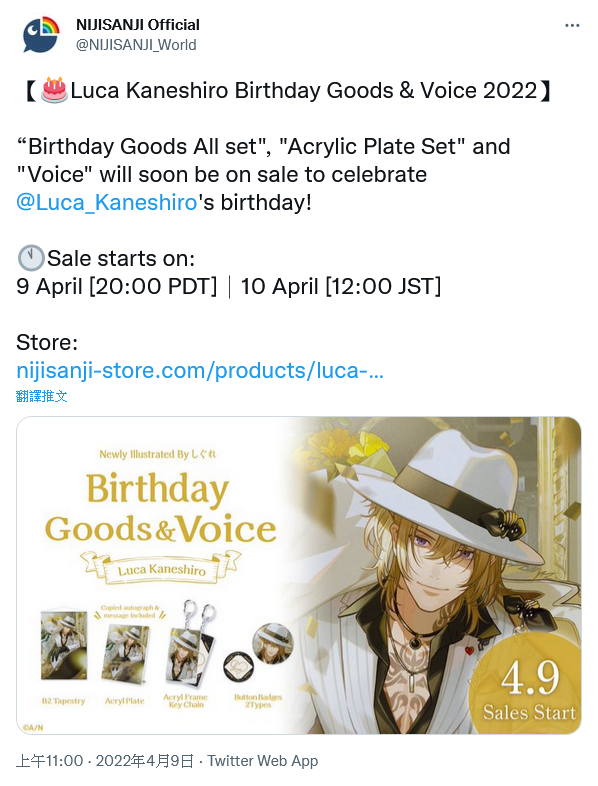This screenshot has height=786, width=598.
Task: Click the Luca Kaneshiro ribbon banner
Action: (x=162, y=568)
